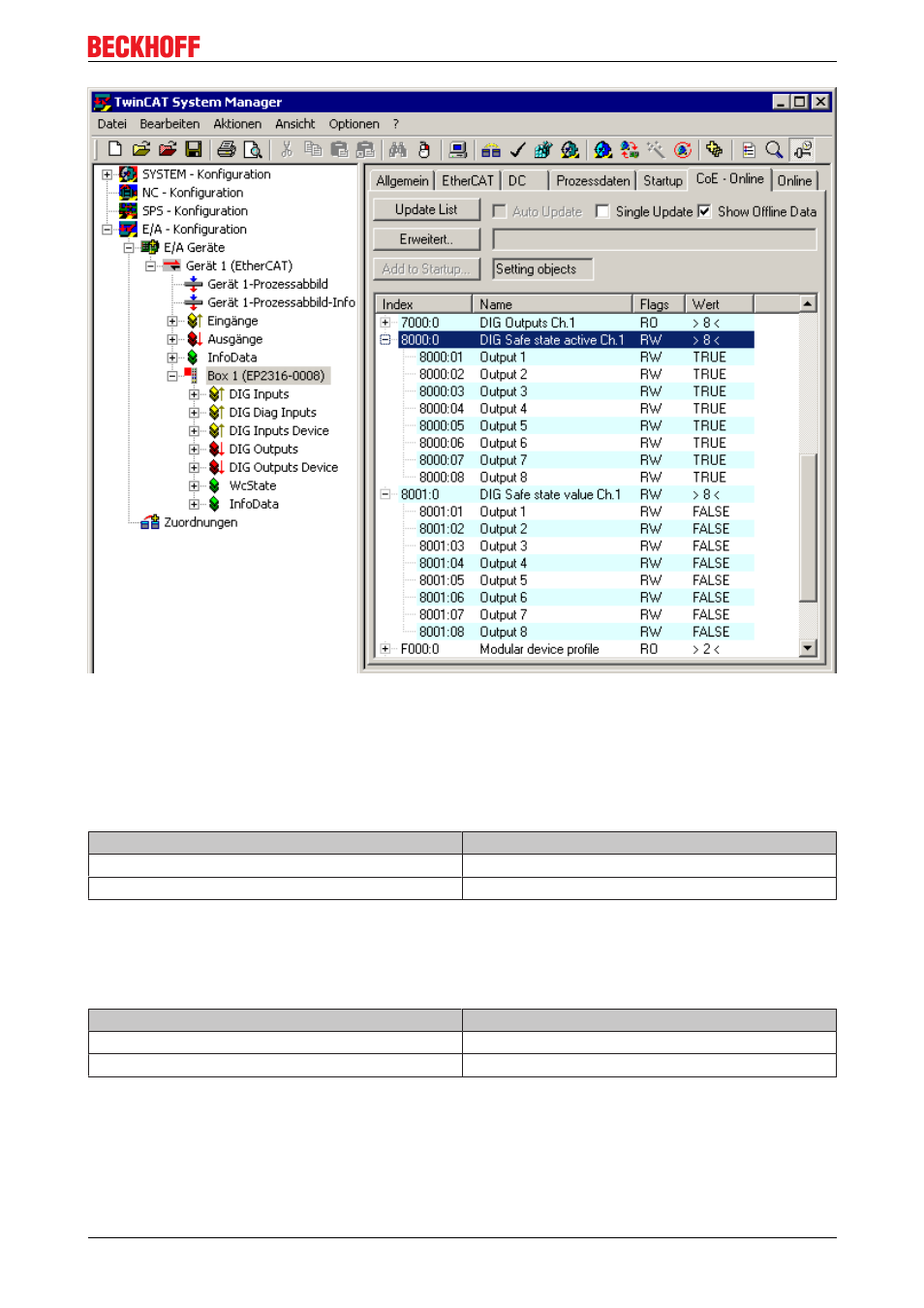Image resolution: width=924 pixels, height=1308 pixels.
Task: Expand the Eingänge tree node
Action: 172,322
